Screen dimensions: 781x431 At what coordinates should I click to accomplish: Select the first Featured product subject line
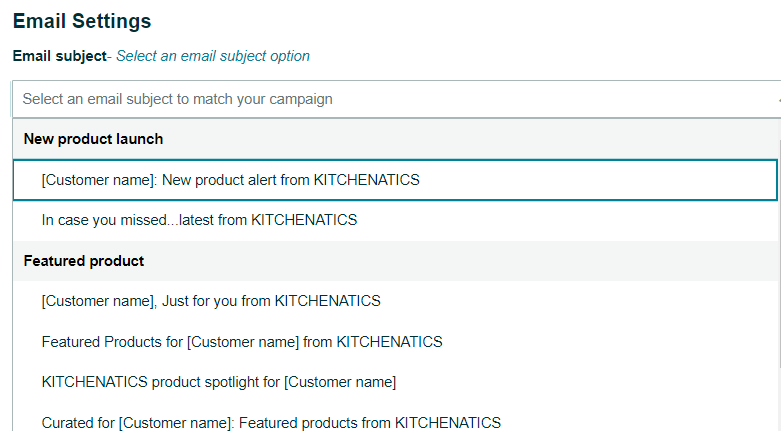(x=211, y=300)
